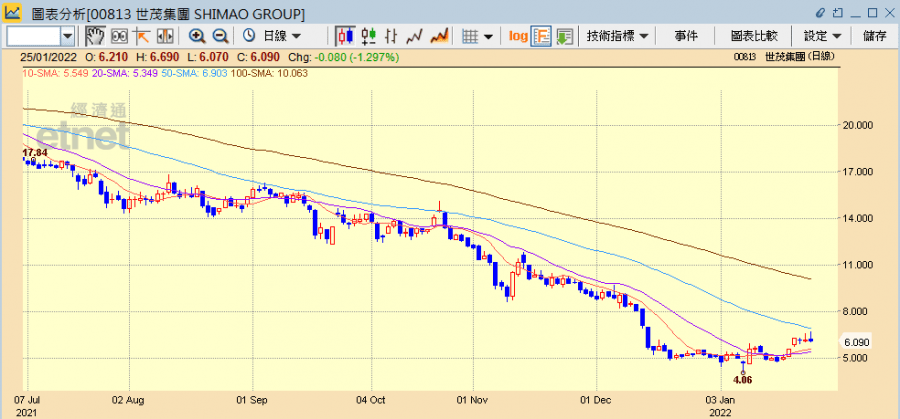
Task: Switch to line chart type
Action: (415, 36)
